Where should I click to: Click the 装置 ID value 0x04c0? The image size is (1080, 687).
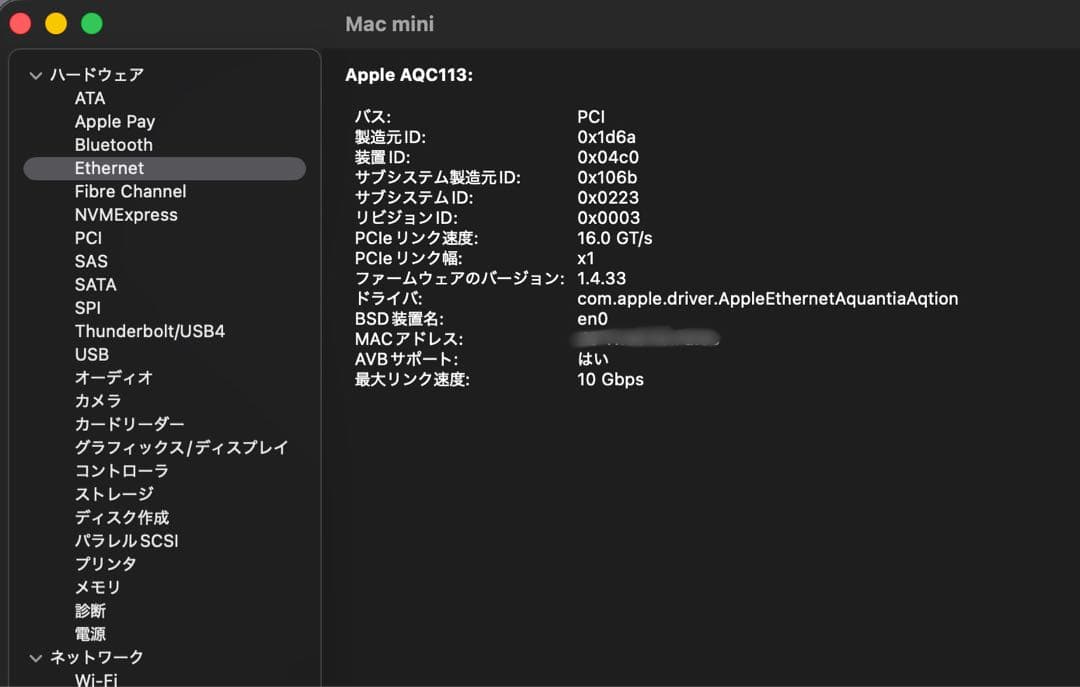[x=608, y=157]
